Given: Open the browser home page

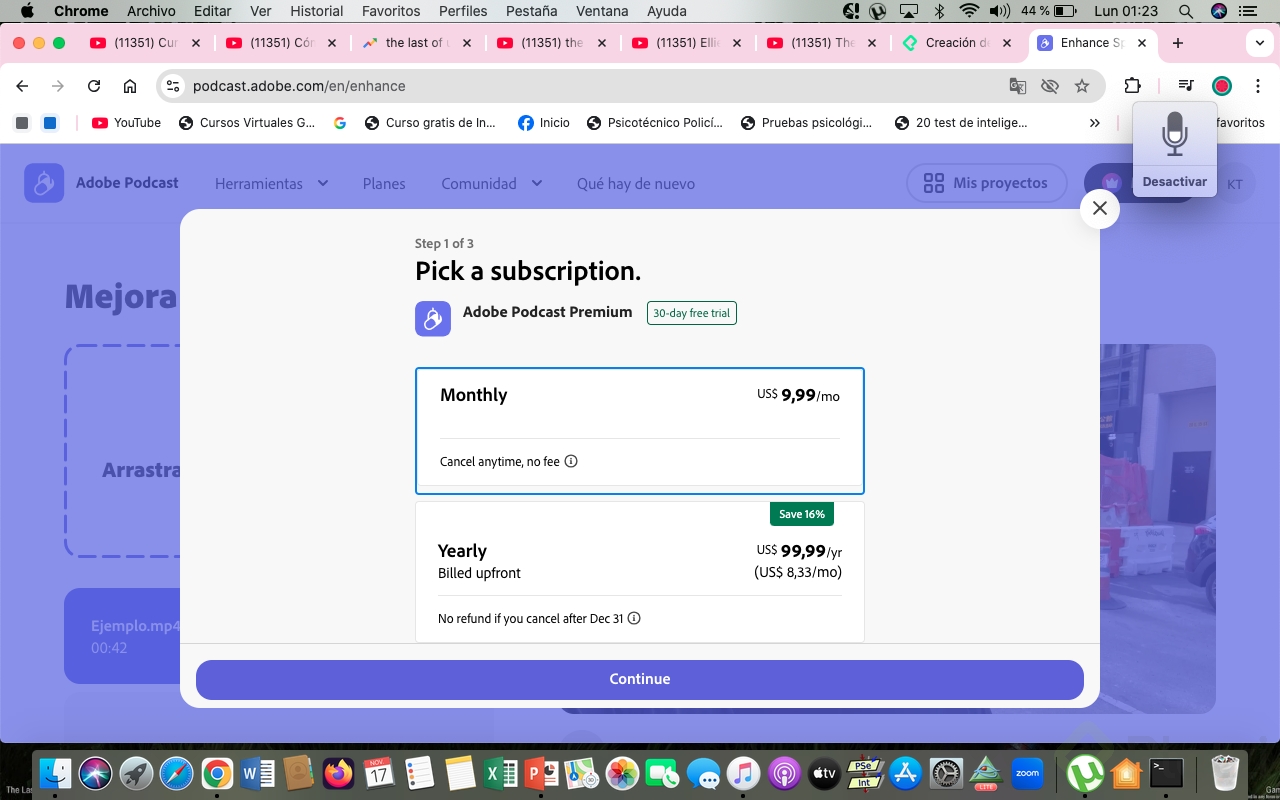Looking at the screenshot, I should click(130, 86).
